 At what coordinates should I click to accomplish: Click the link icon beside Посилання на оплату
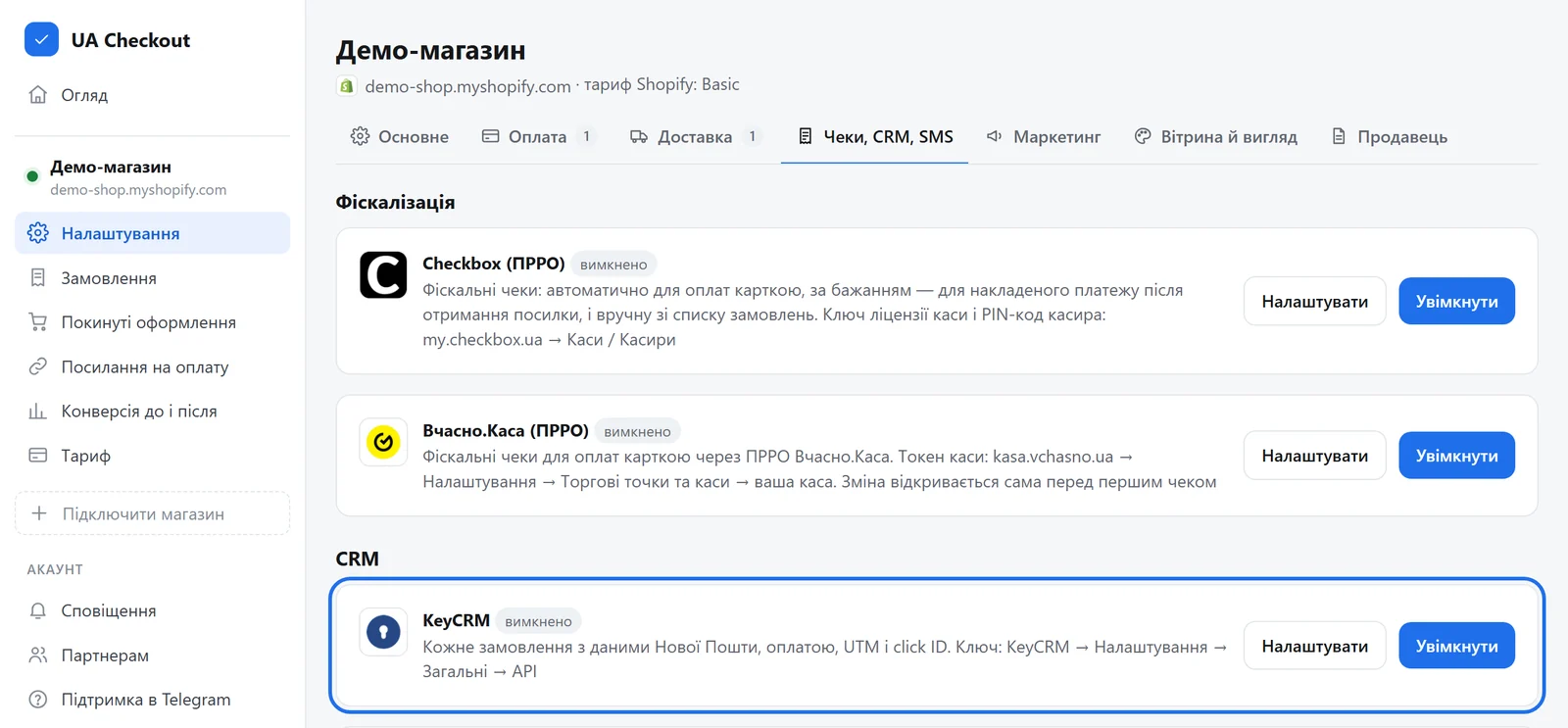38,366
